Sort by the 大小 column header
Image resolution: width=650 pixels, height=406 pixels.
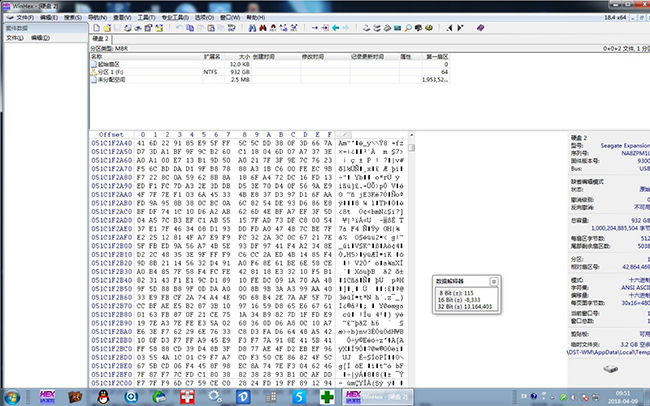click(238, 56)
